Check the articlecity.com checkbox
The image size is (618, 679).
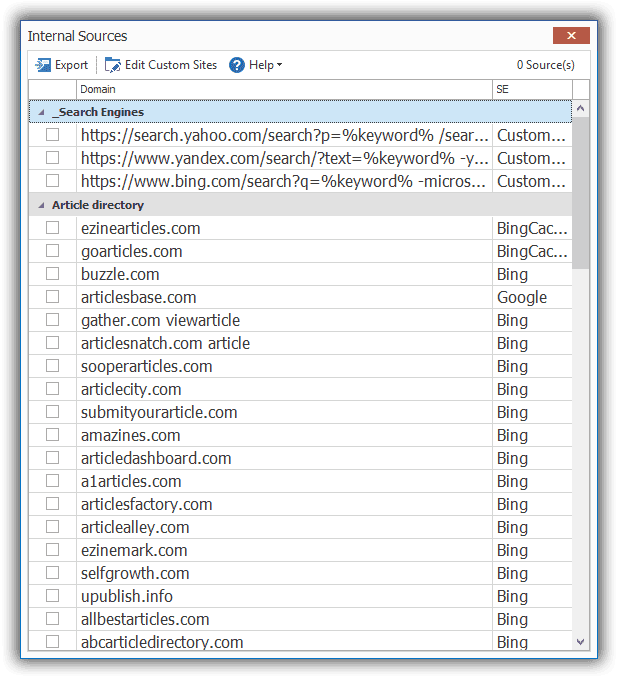tap(52, 388)
